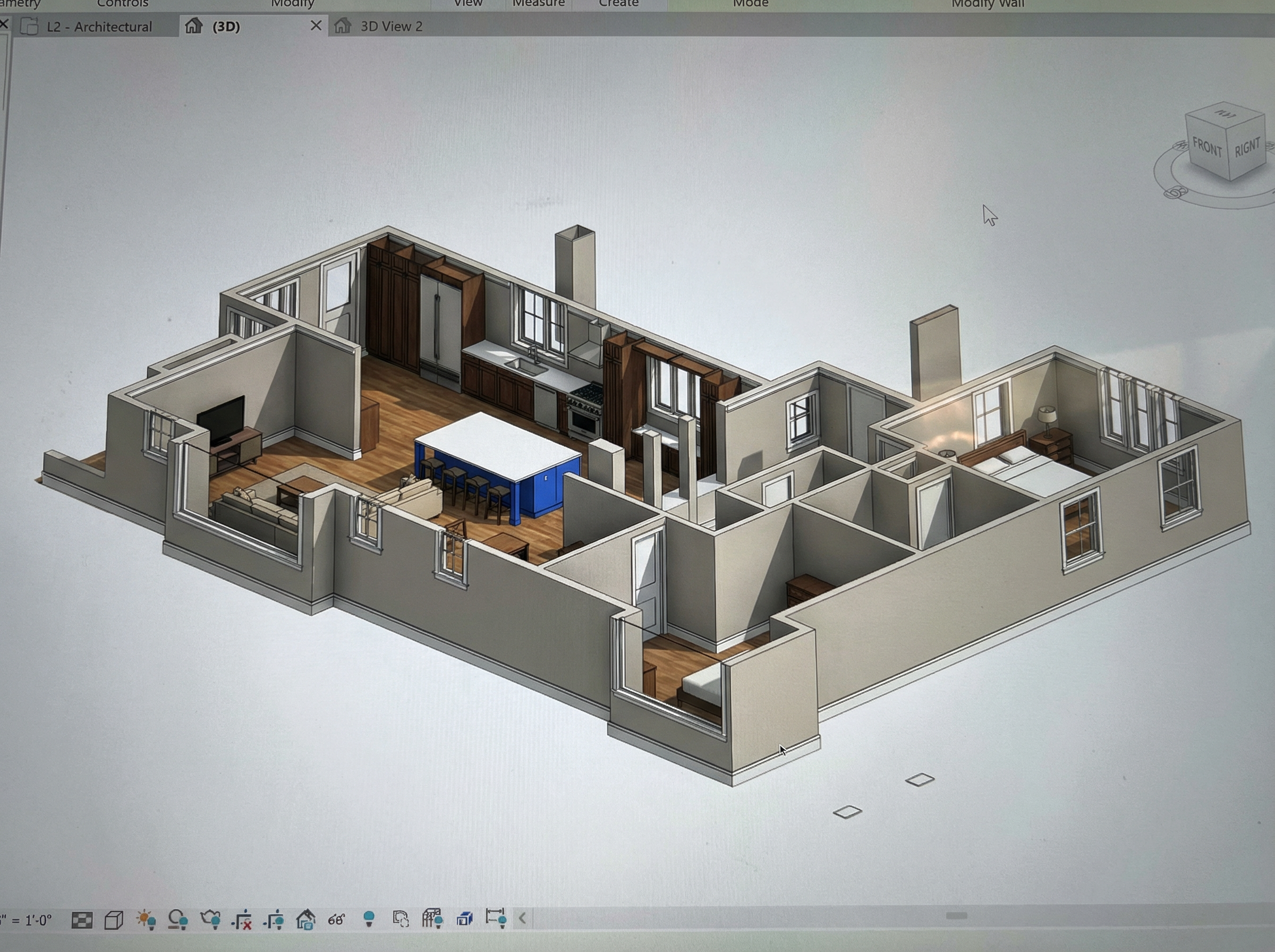Open Visual Style cube icon
1275x952 pixels.
(x=114, y=920)
